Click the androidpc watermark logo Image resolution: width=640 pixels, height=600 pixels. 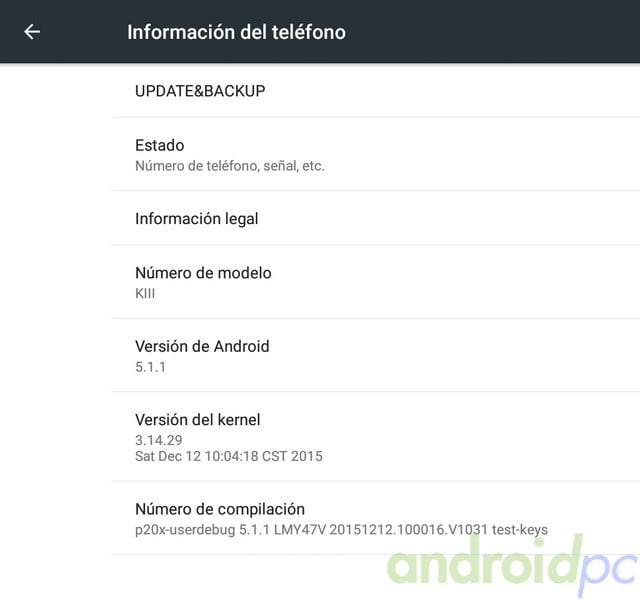point(512,565)
